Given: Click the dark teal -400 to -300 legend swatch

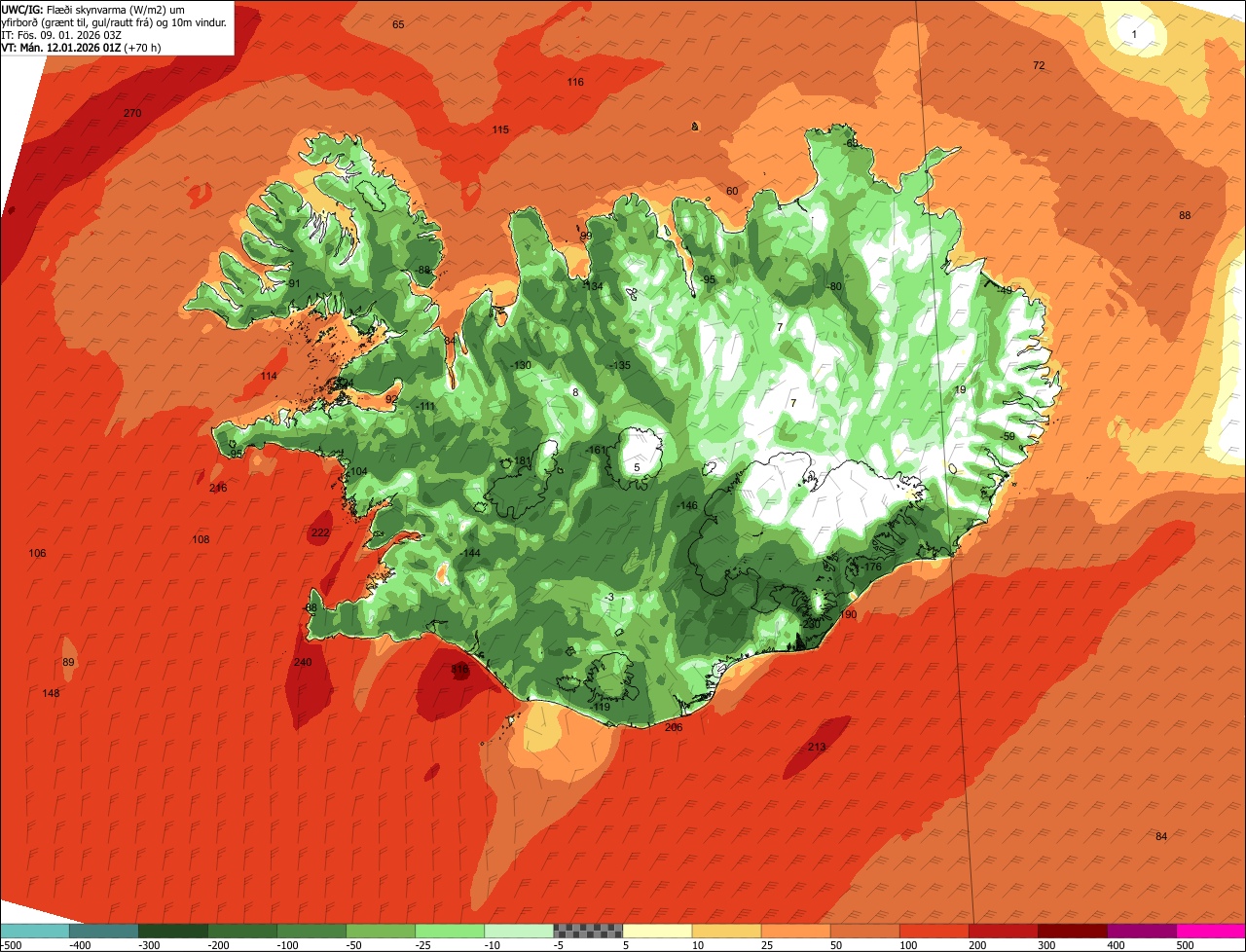Looking at the screenshot, I should 104,931.
